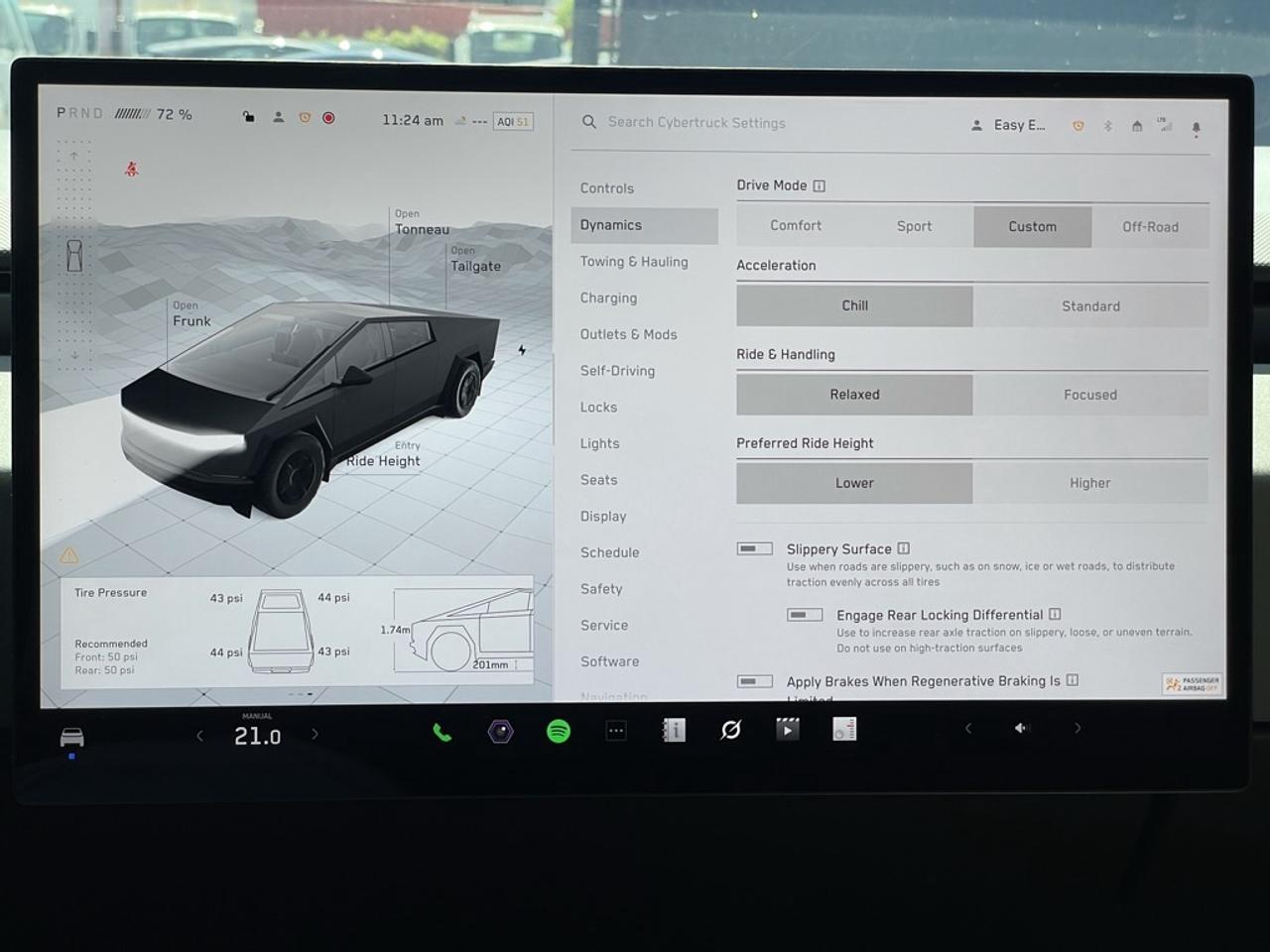Mute using the volume speaker icon

tap(1022, 728)
